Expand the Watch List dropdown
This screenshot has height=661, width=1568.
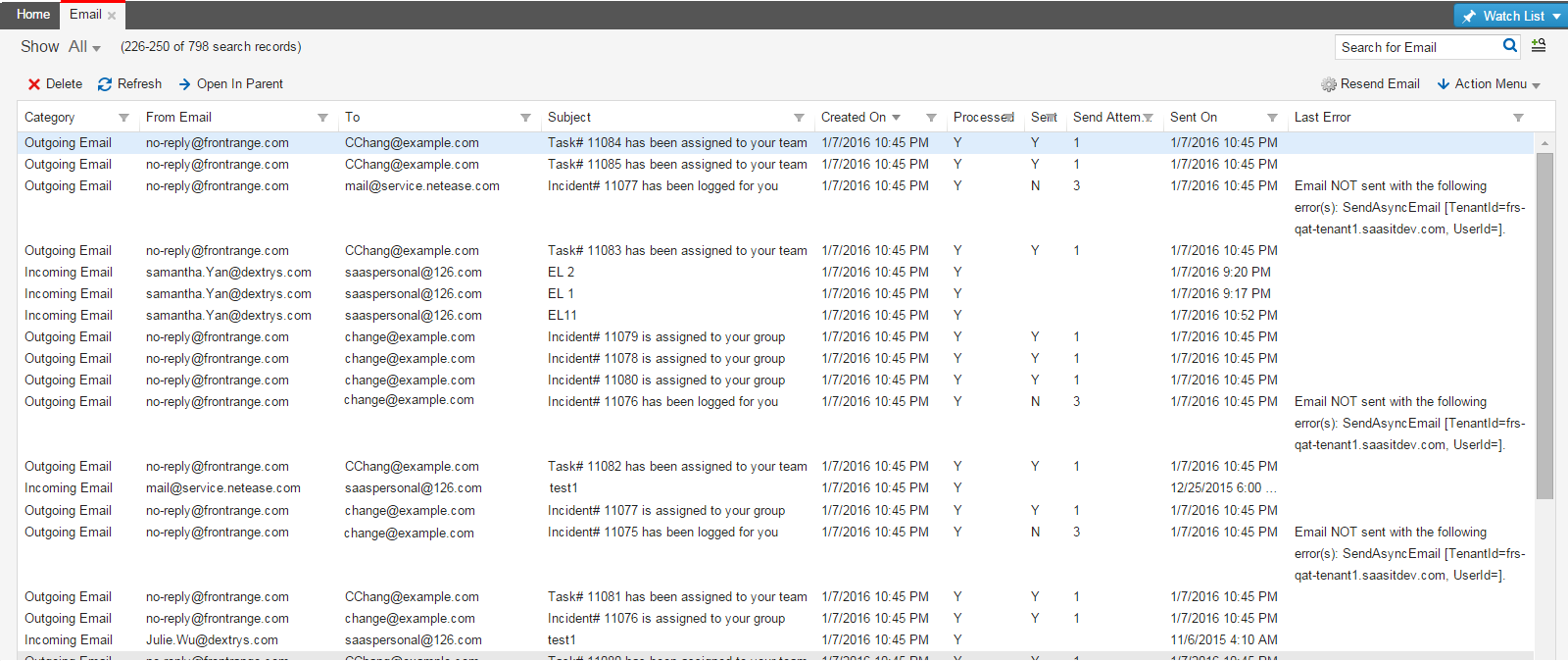(1556, 16)
